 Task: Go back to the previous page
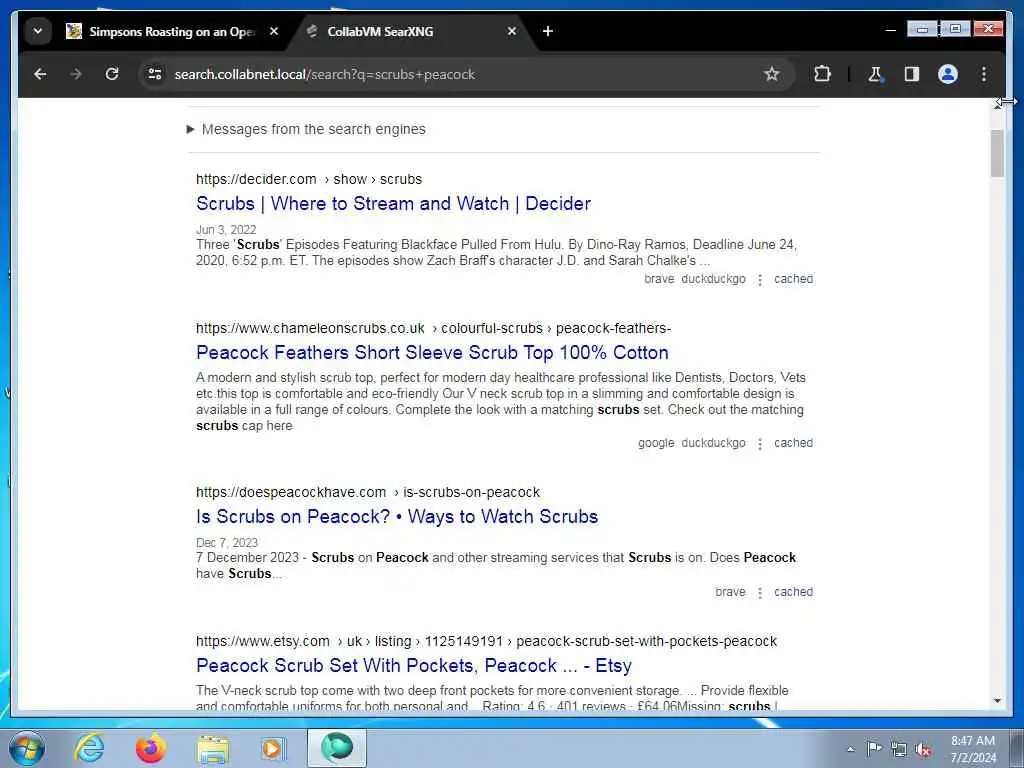coord(40,74)
